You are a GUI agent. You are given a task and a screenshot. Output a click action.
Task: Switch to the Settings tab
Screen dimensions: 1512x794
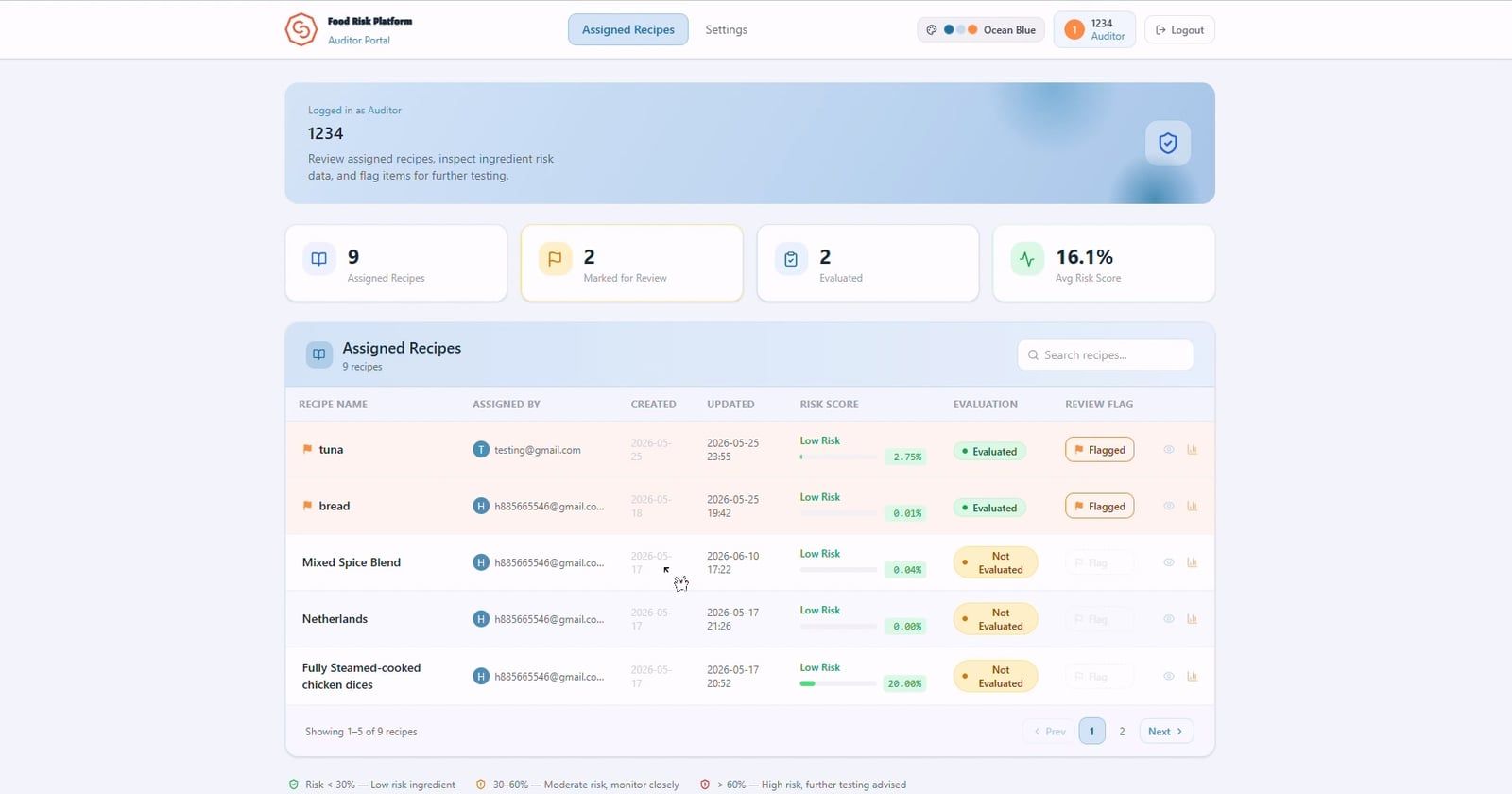coord(726,29)
